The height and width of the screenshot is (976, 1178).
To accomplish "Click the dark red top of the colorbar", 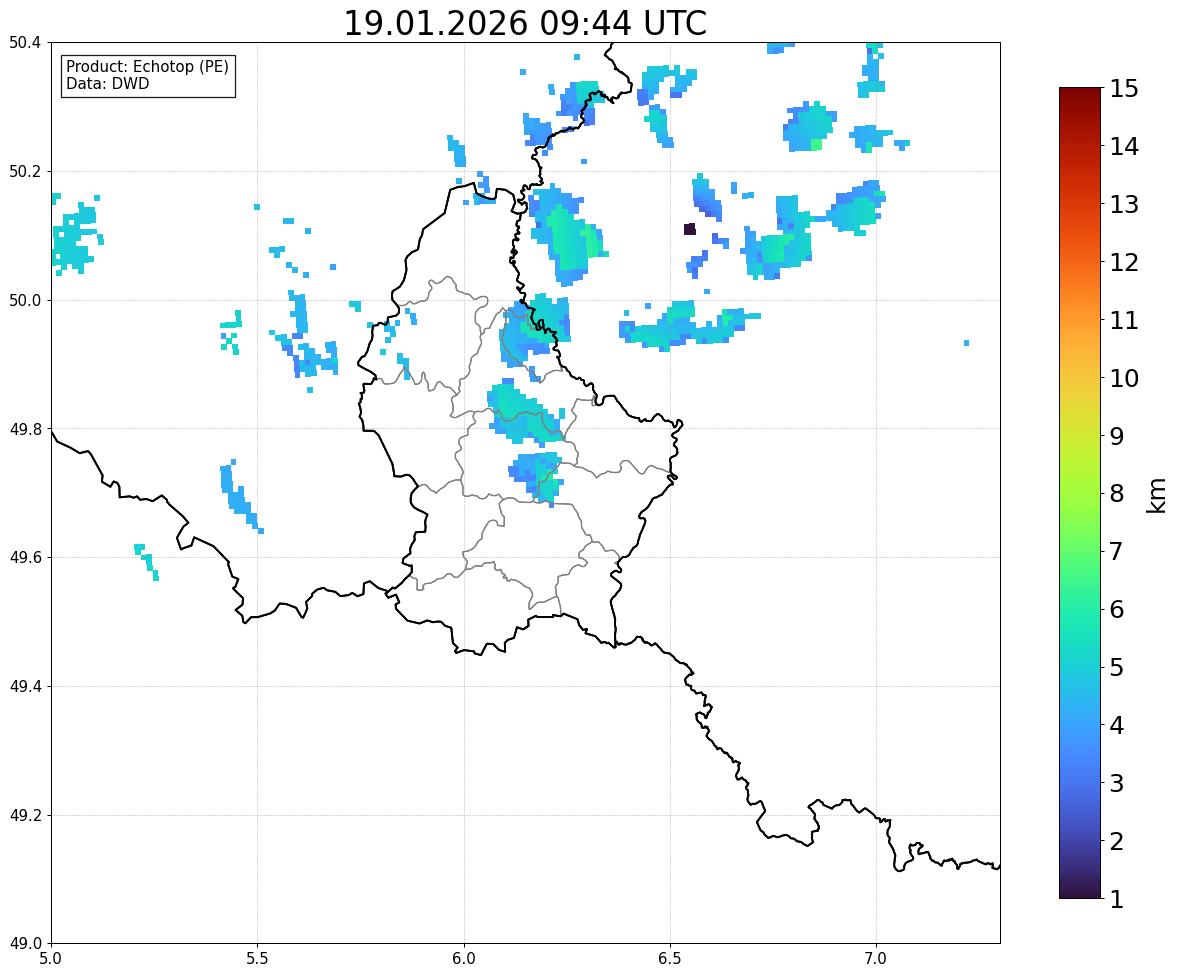I will tap(1080, 94).
